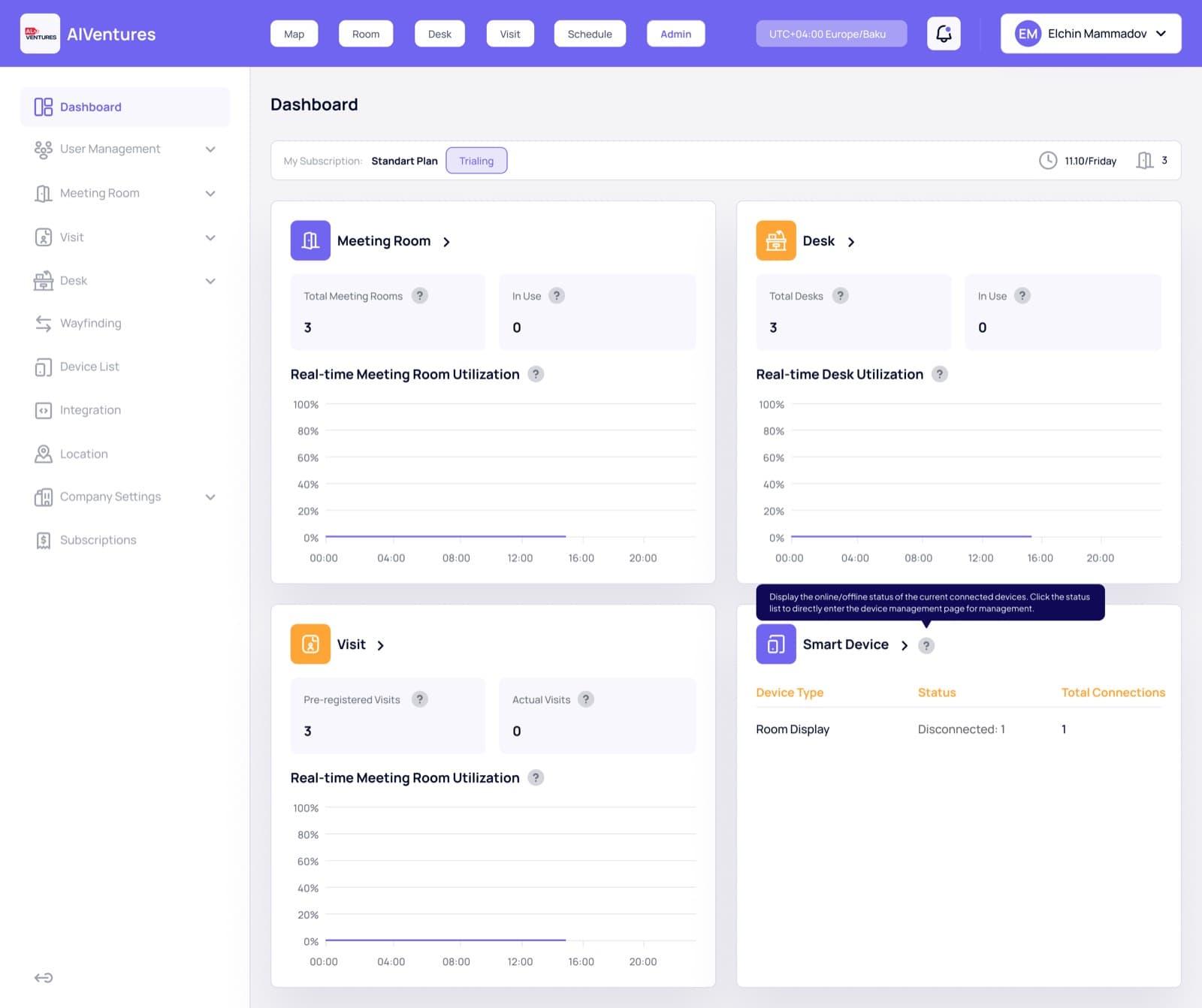
Task: Click the orange Desk card icon
Action: (776, 240)
